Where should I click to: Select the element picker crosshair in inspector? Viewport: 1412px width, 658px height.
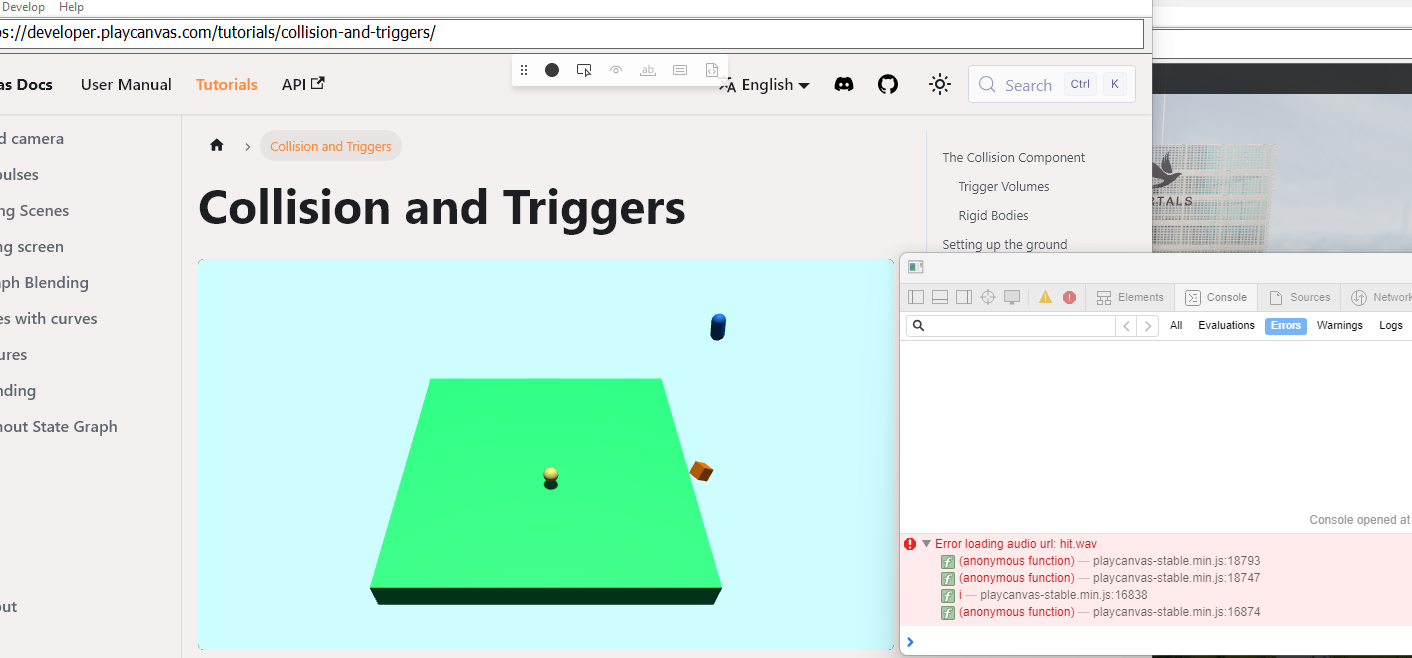(x=988, y=297)
